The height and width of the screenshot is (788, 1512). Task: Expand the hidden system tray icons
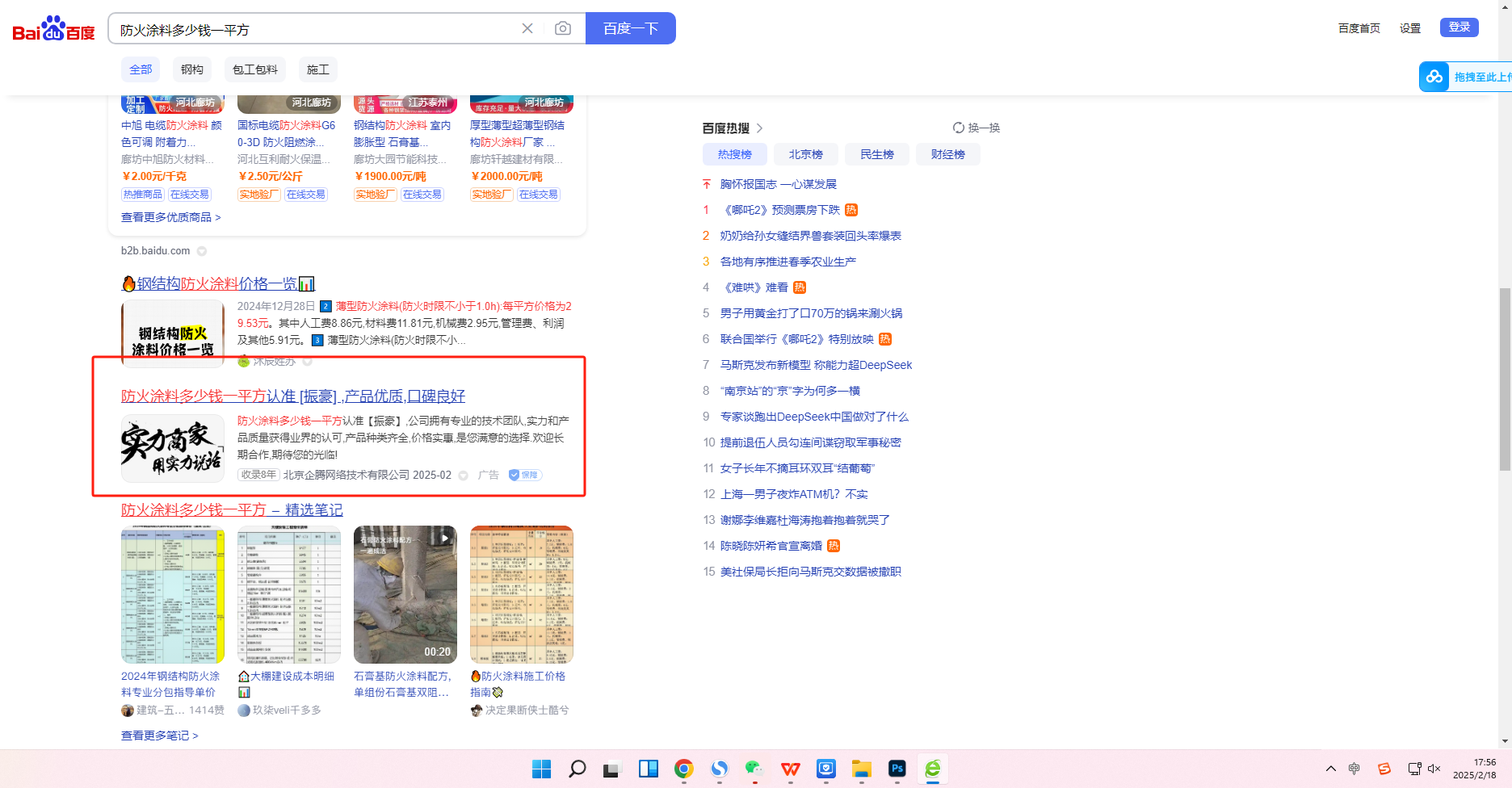click(x=1331, y=769)
